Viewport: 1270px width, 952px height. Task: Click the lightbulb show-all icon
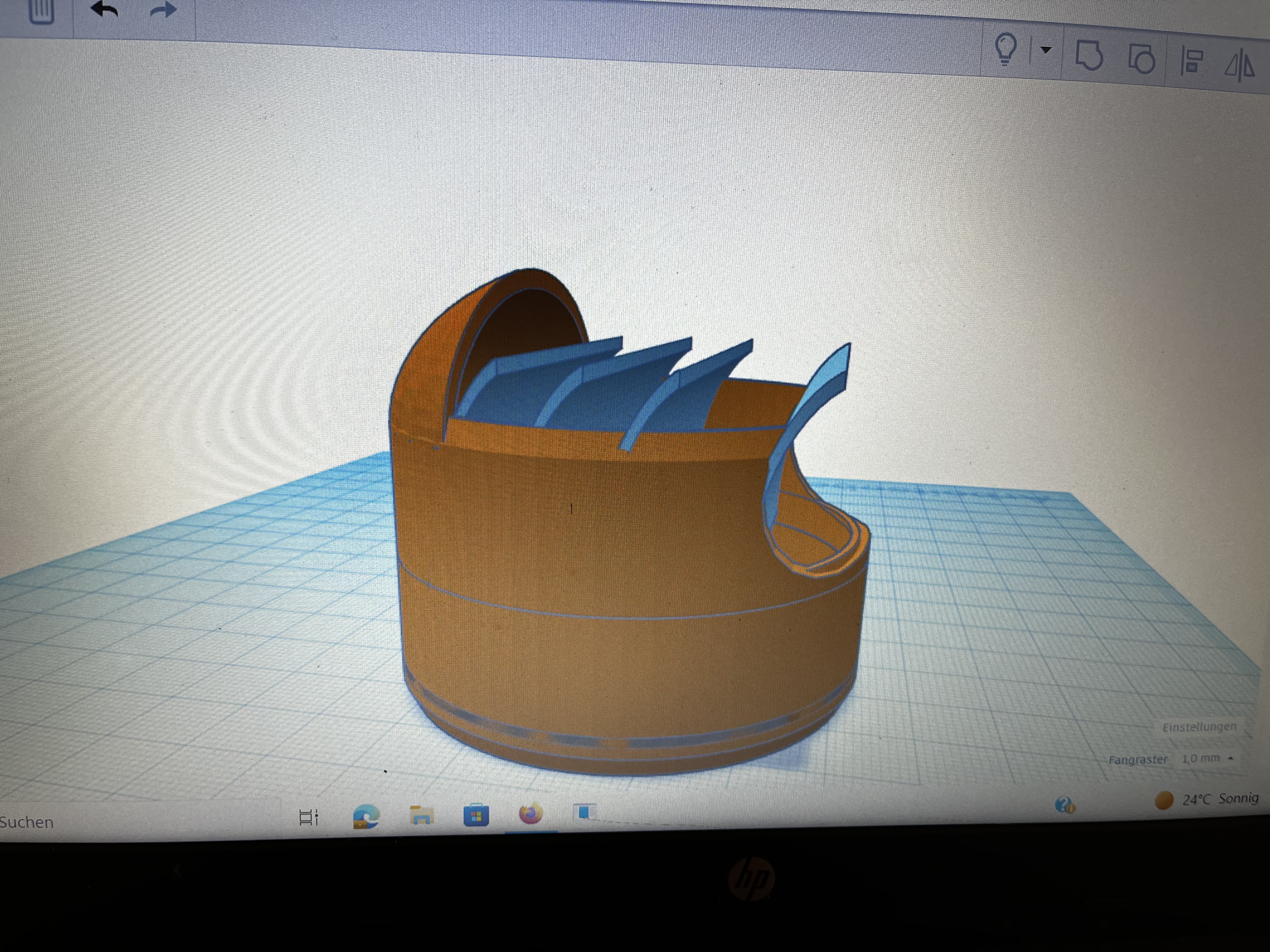pyautogui.click(x=1005, y=49)
